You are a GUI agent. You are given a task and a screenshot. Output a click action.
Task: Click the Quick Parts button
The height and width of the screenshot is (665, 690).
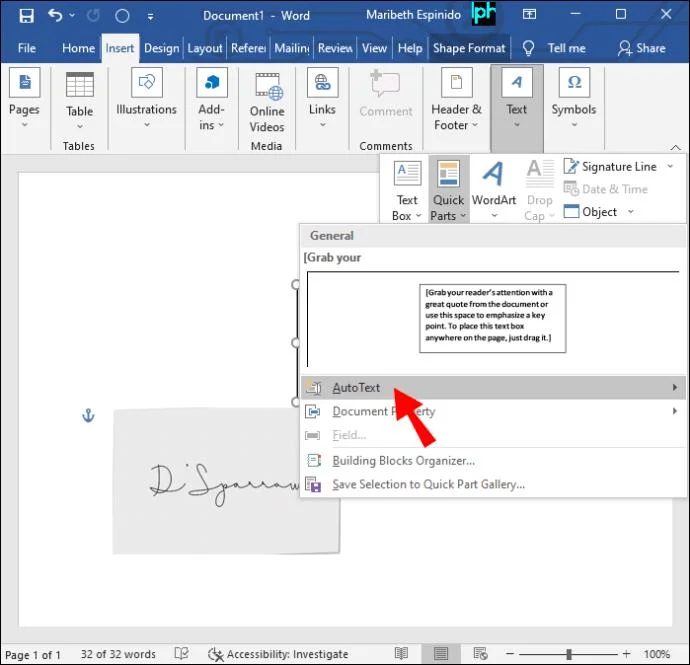(x=448, y=190)
